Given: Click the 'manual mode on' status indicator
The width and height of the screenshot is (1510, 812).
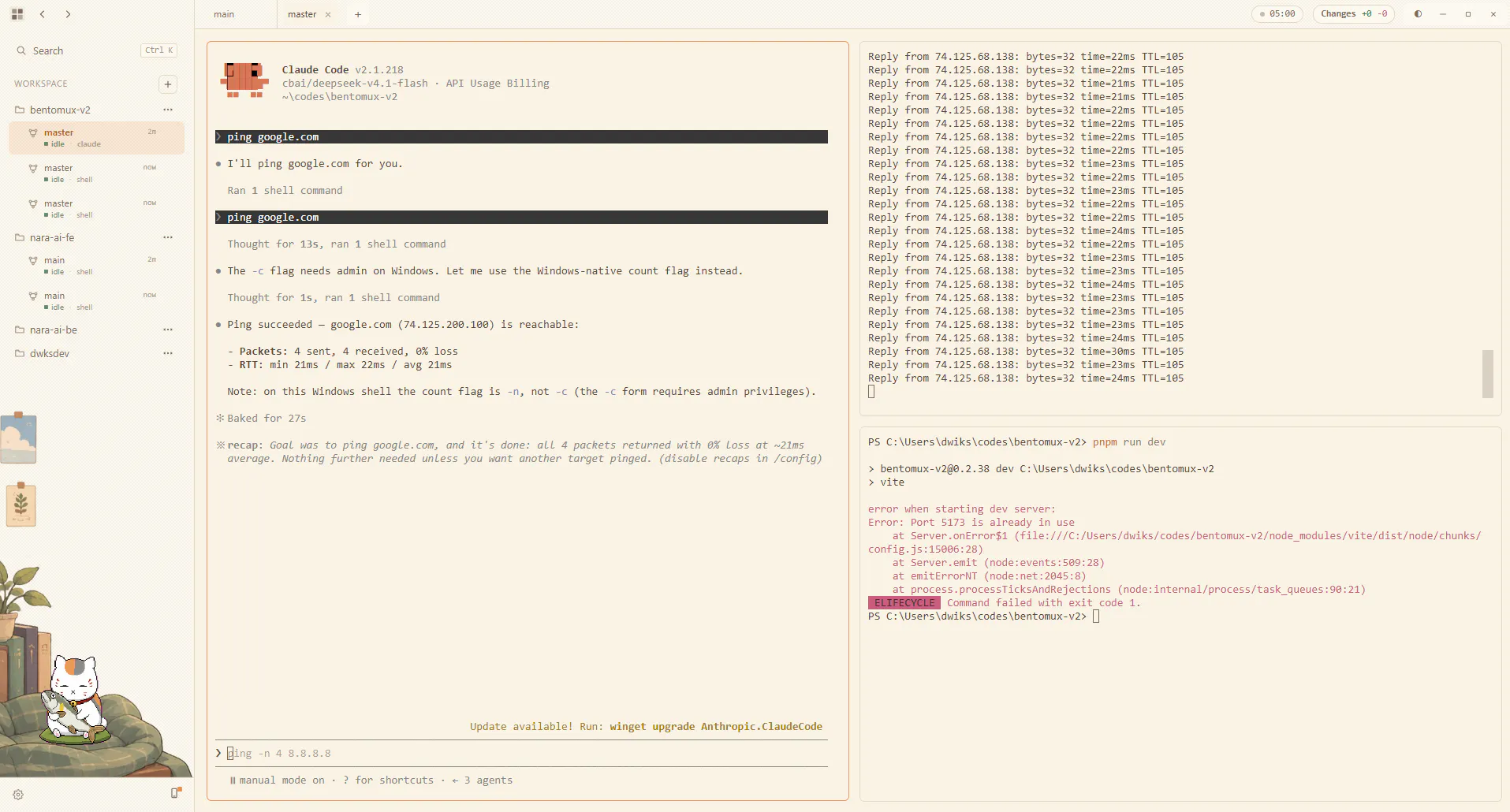Looking at the screenshot, I should click(277, 780).
